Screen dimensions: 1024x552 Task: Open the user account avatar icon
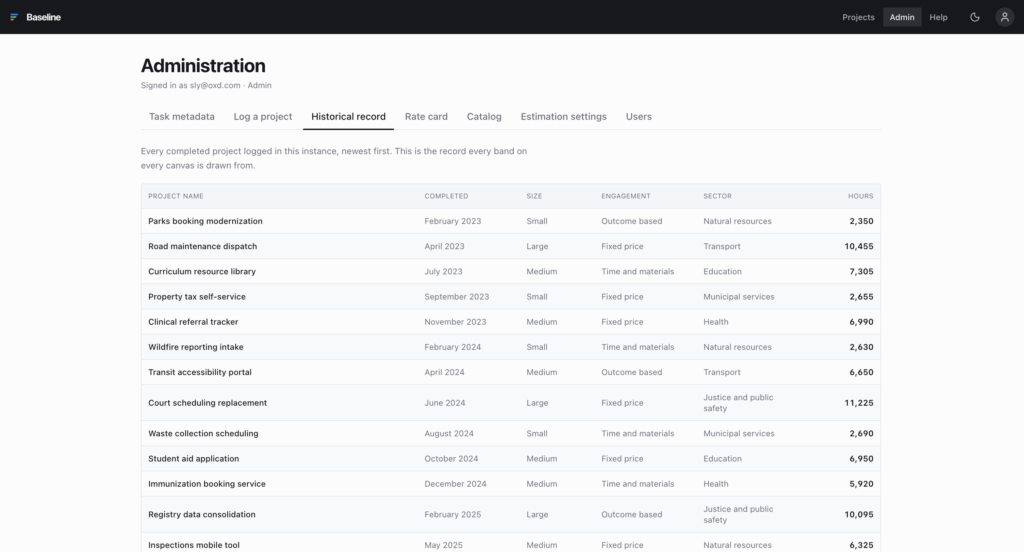tap(1004, 17)
